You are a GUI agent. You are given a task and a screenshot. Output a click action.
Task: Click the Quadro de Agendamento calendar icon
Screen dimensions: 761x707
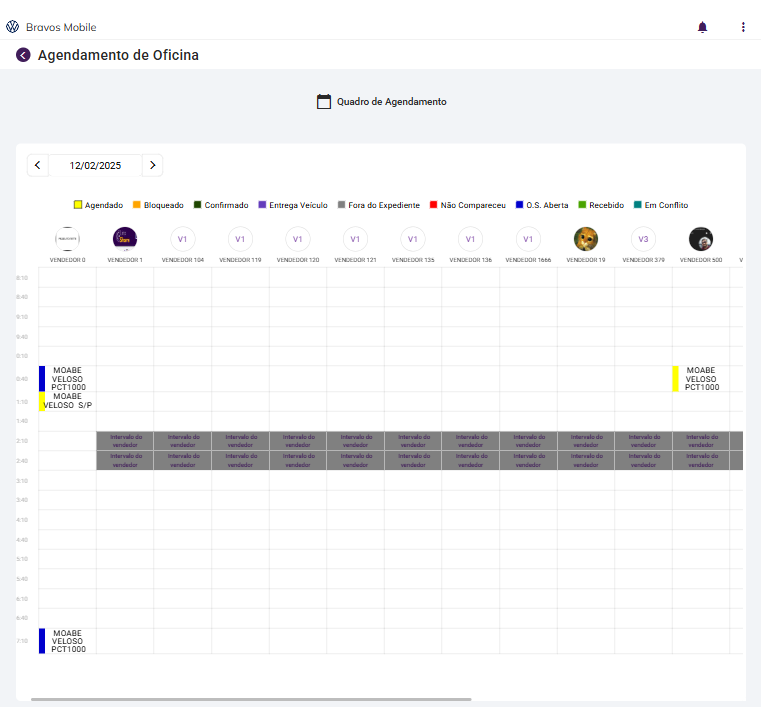(x=324, y=101)
